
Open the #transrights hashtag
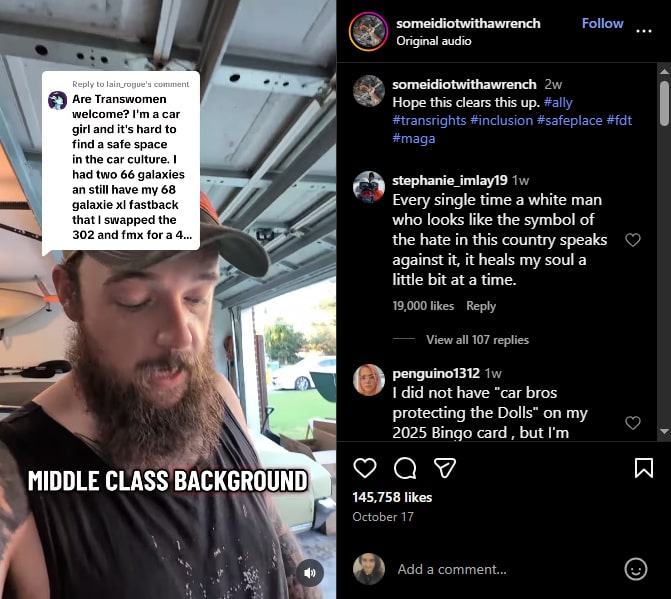(x=429, y=120)
